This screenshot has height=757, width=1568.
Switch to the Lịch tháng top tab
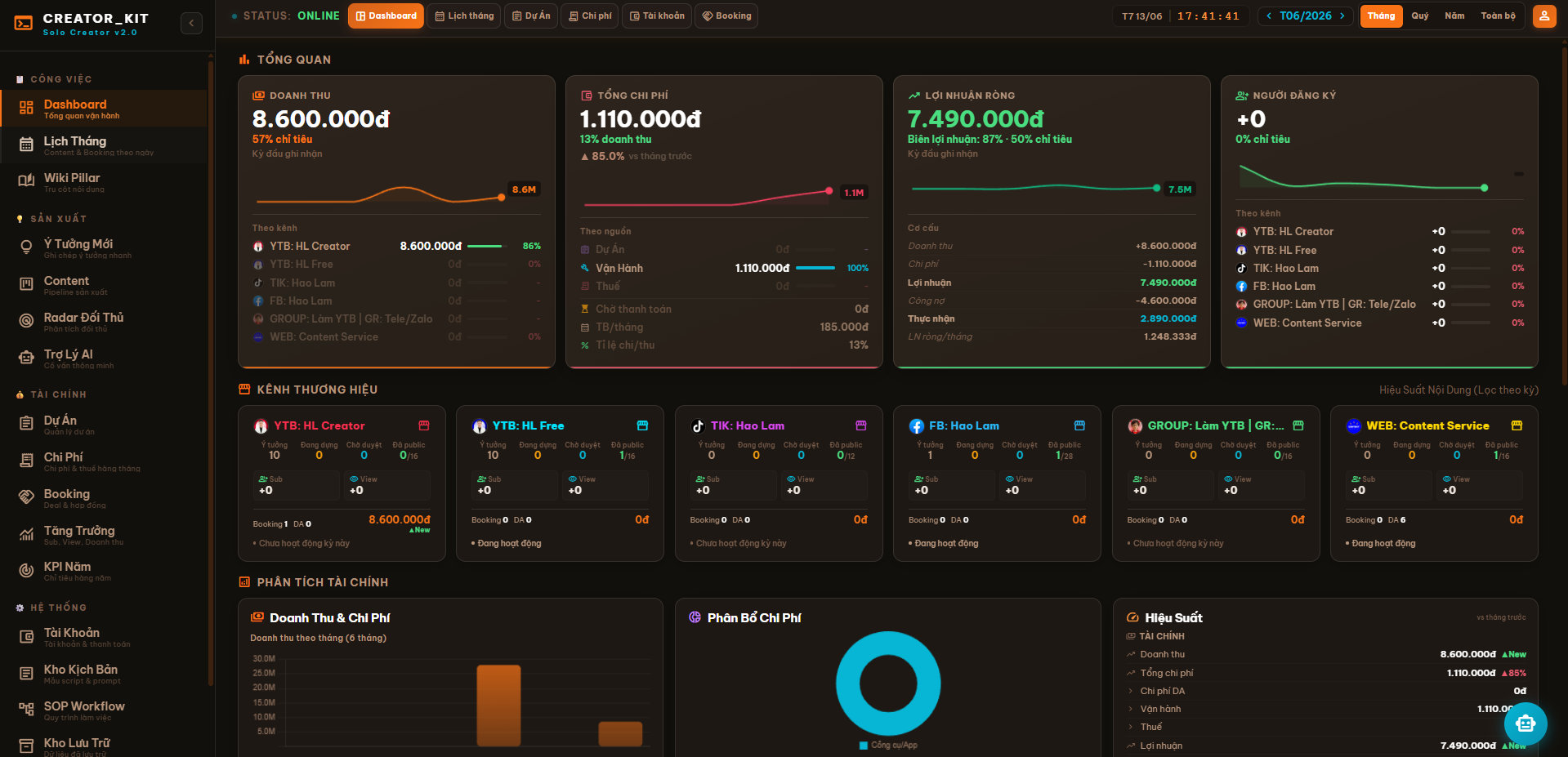464,16
